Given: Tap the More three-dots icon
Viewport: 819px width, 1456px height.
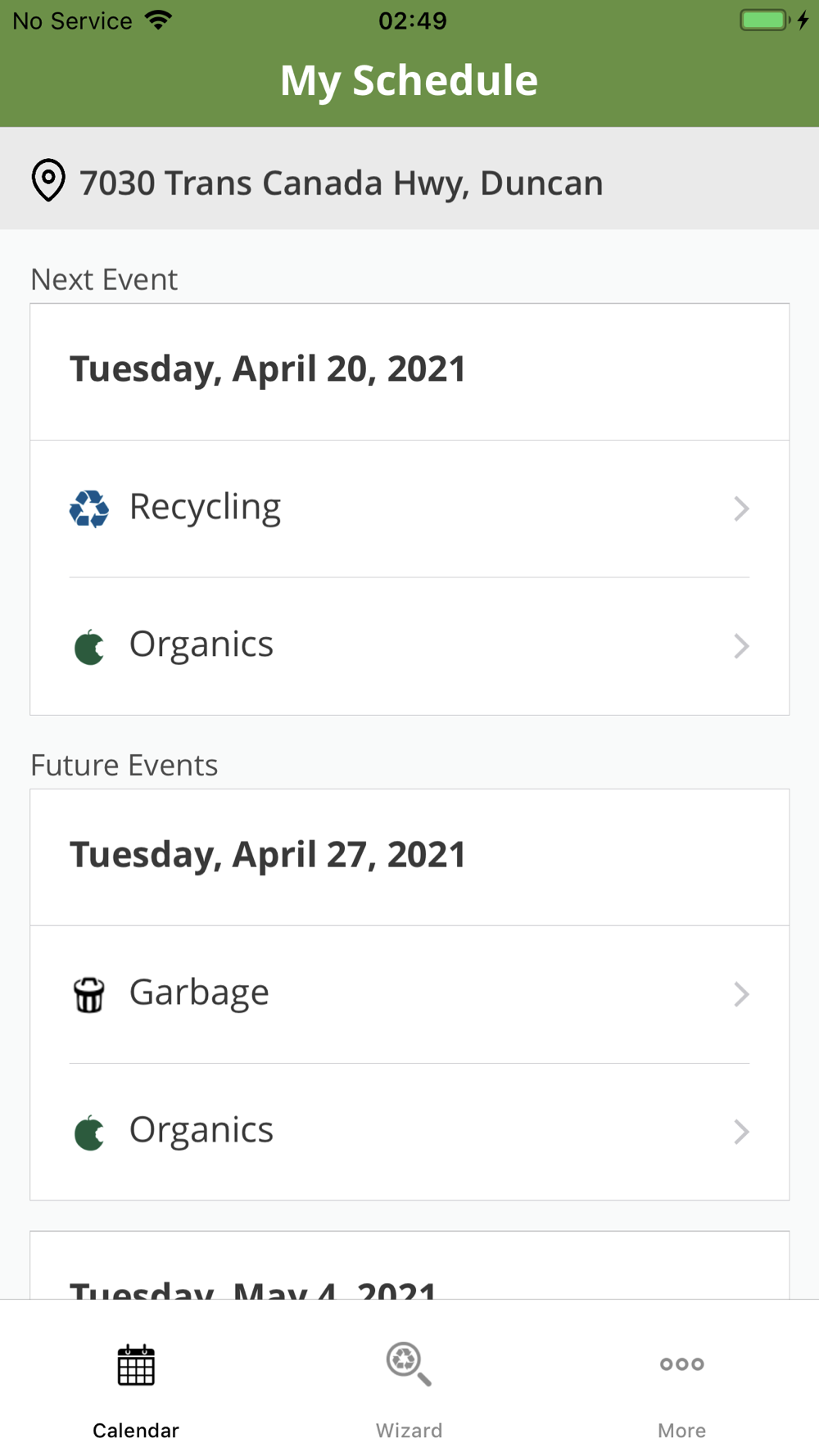Looking at the screenshot, I should [681, 1364].
